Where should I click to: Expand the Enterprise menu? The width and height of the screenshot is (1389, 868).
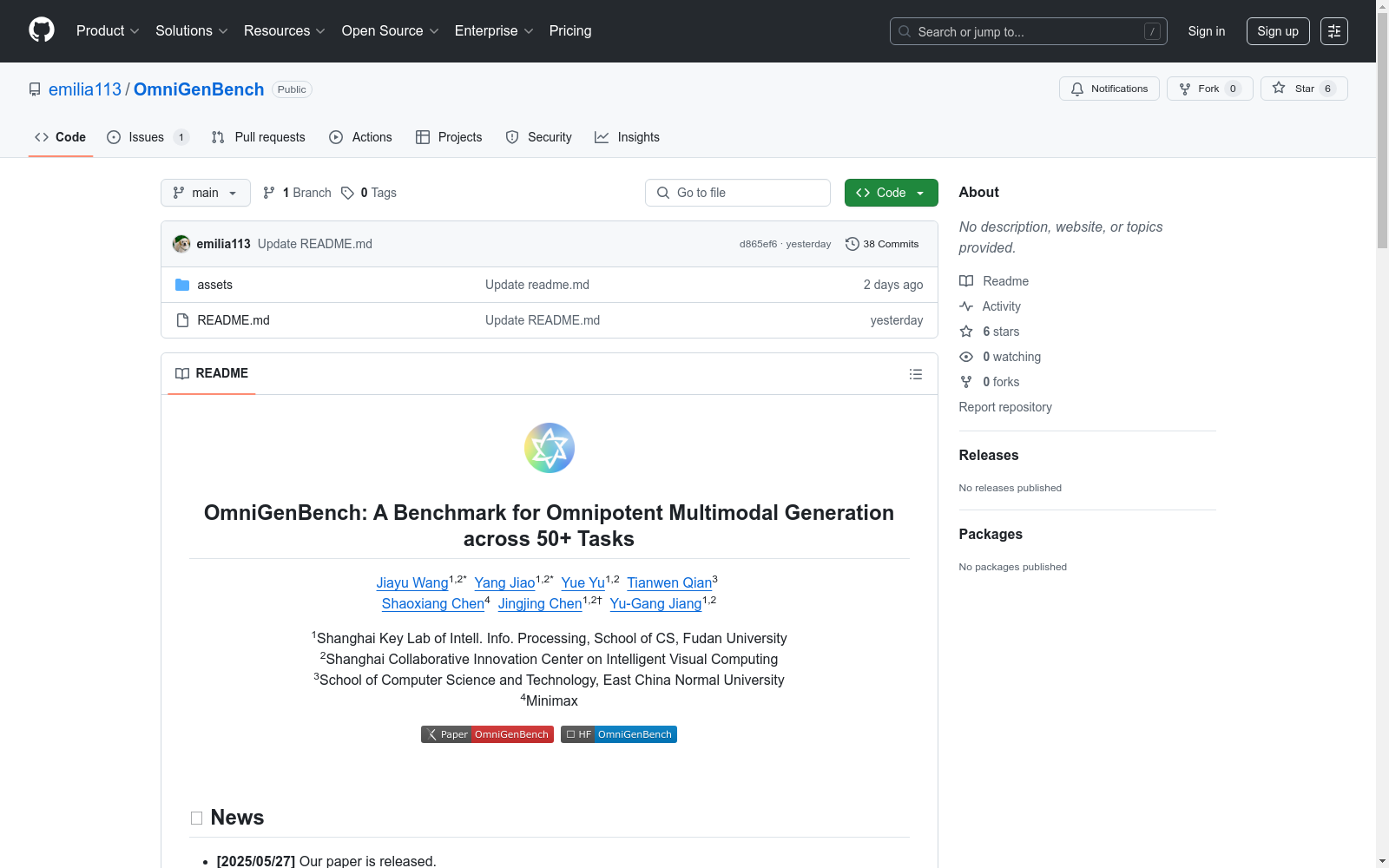click(494, 30)
